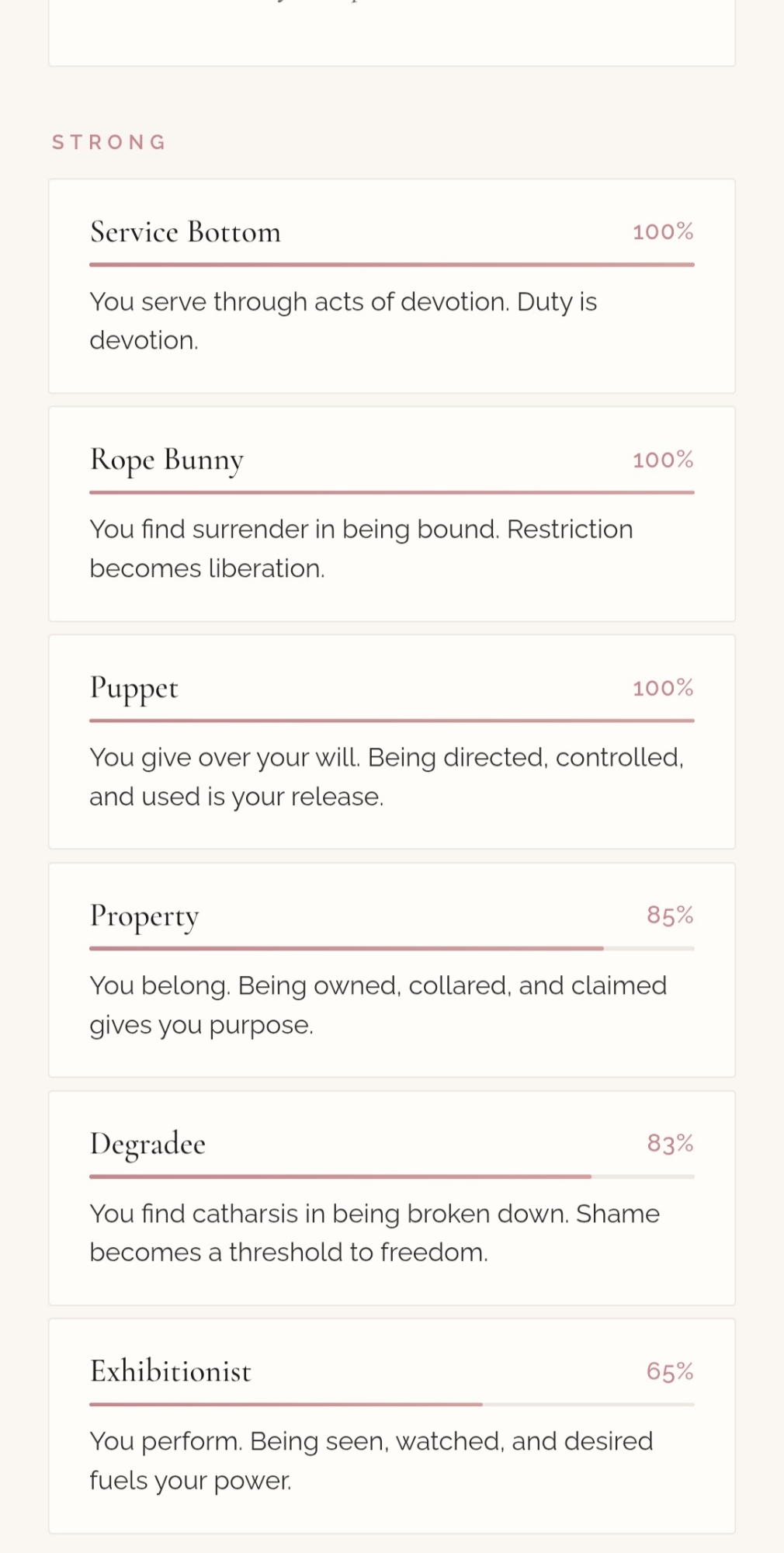Click the Property progress bar

point(391,949)
